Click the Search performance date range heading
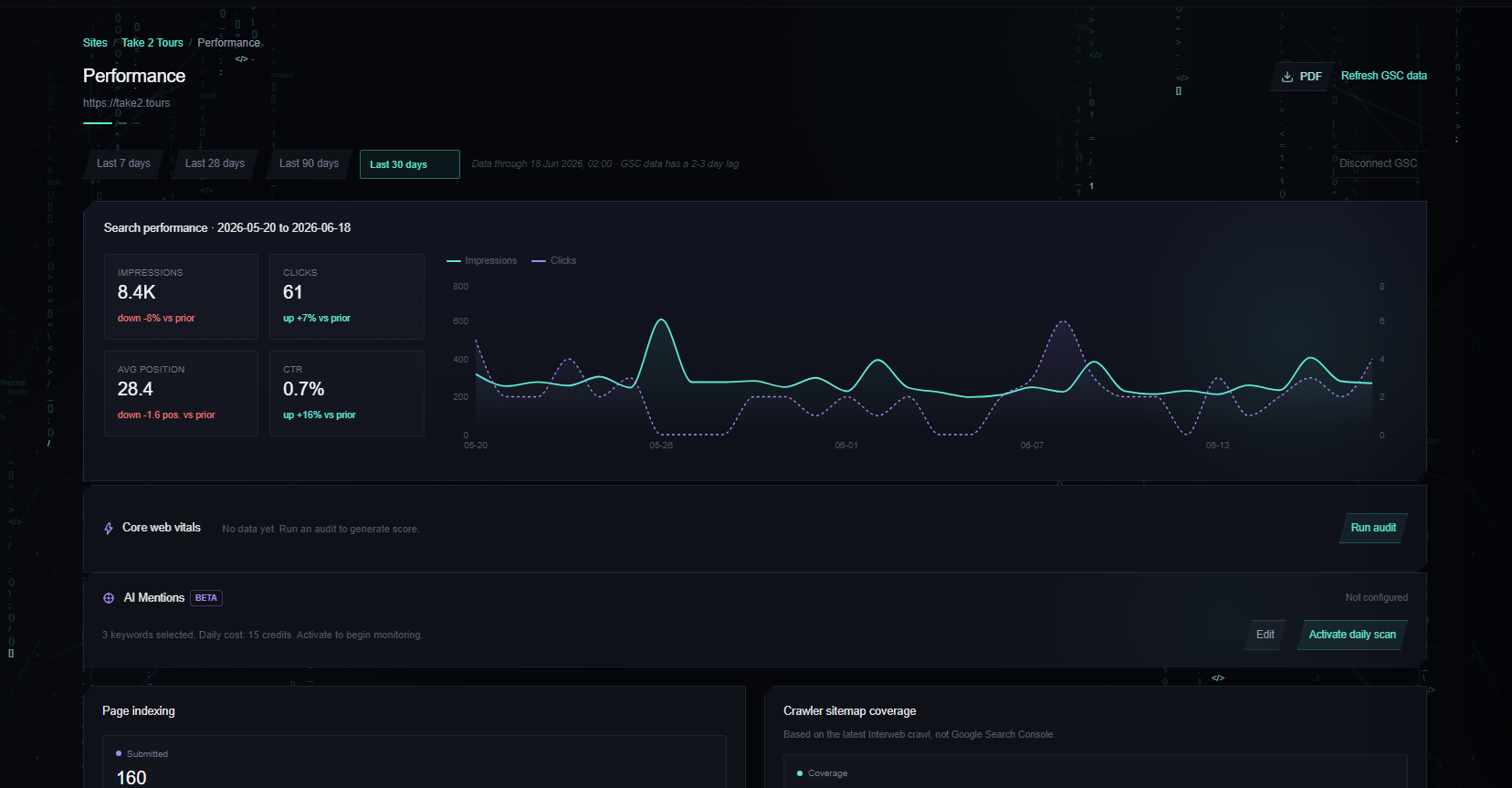This screenshot has width=1512, height=788. (x=227, y=228)
